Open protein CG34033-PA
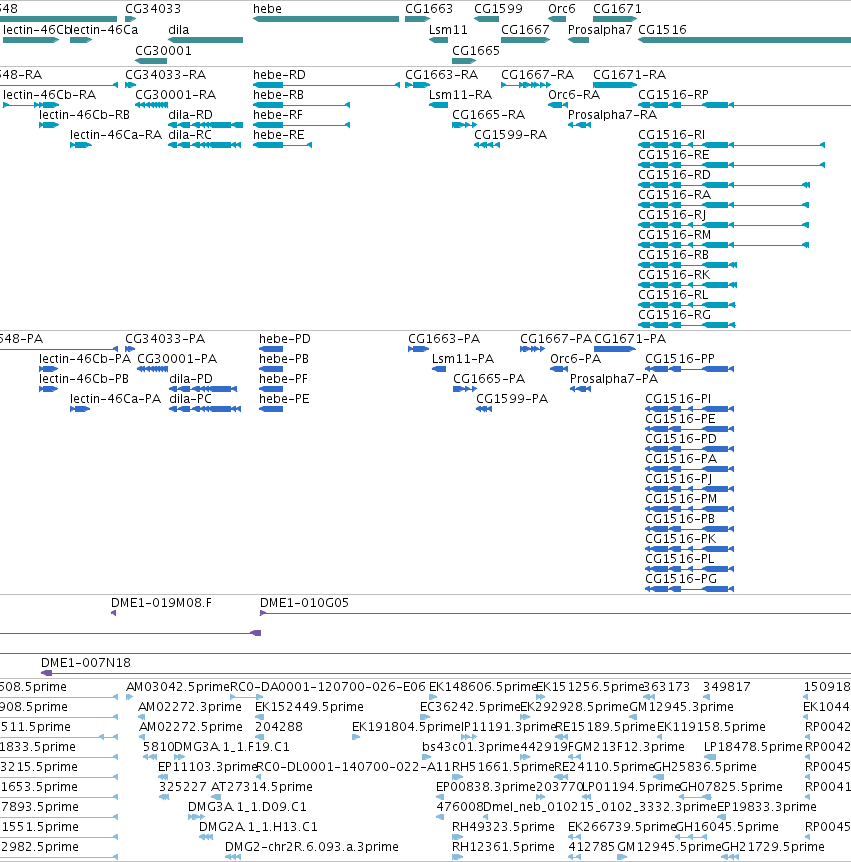Screen dimensions: 851x862 (x=165, y=339)
